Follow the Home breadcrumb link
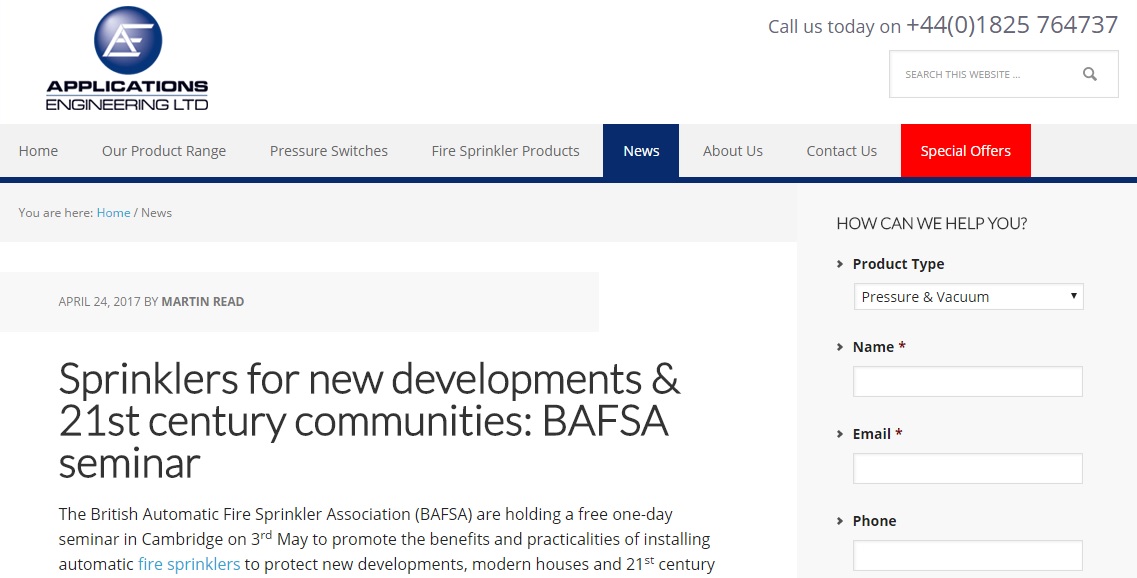Image resolution: width=1137 pixels, height=578 pixels. click(113, 212)
